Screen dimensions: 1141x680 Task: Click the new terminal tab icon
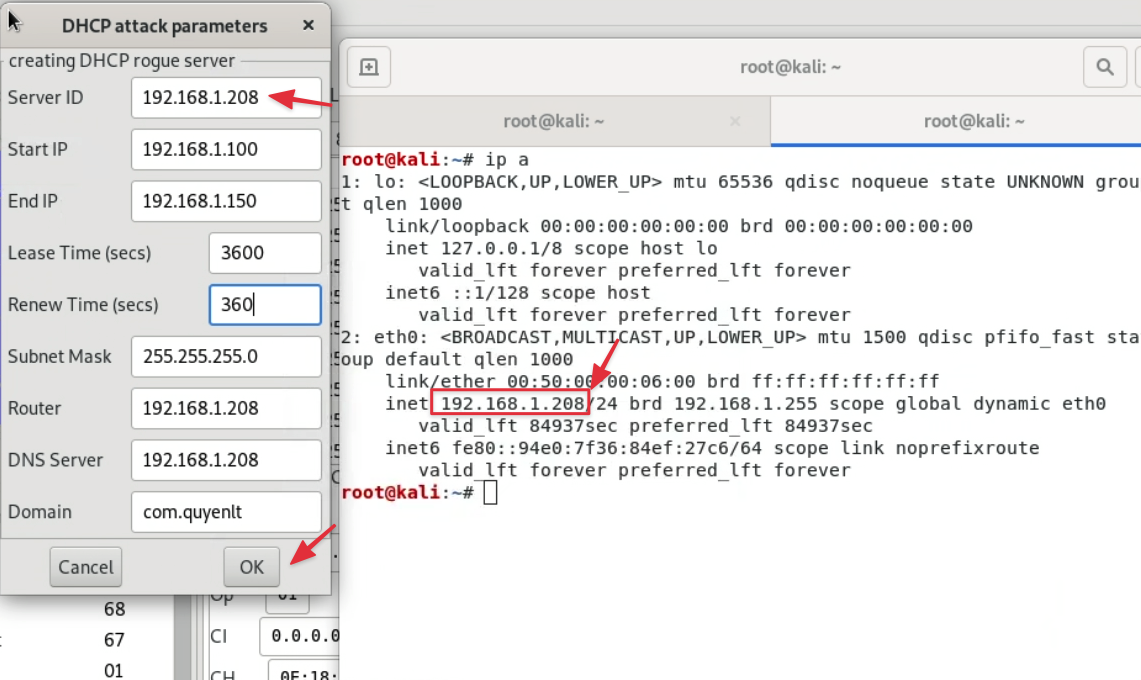click(x=369, y=67)
